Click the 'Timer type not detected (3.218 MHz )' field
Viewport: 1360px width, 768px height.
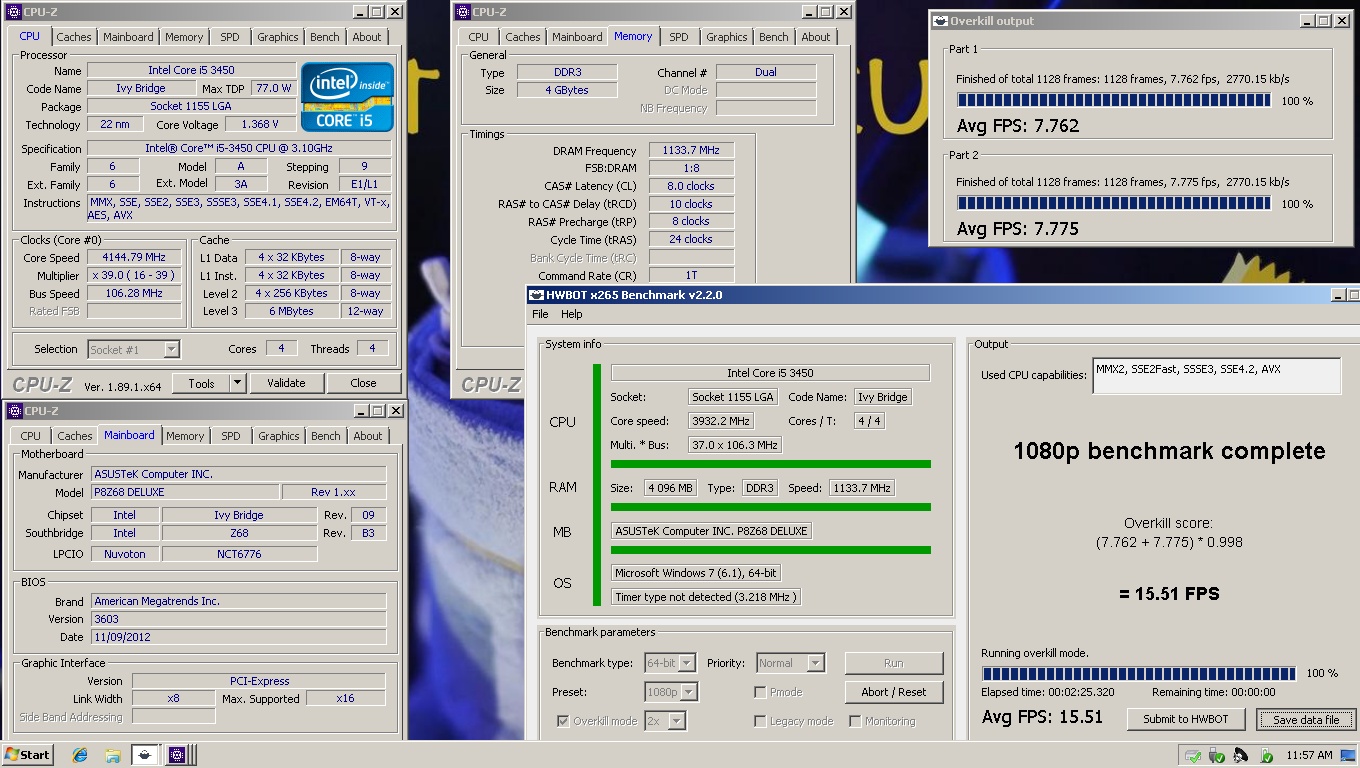[x=706, y=597]
